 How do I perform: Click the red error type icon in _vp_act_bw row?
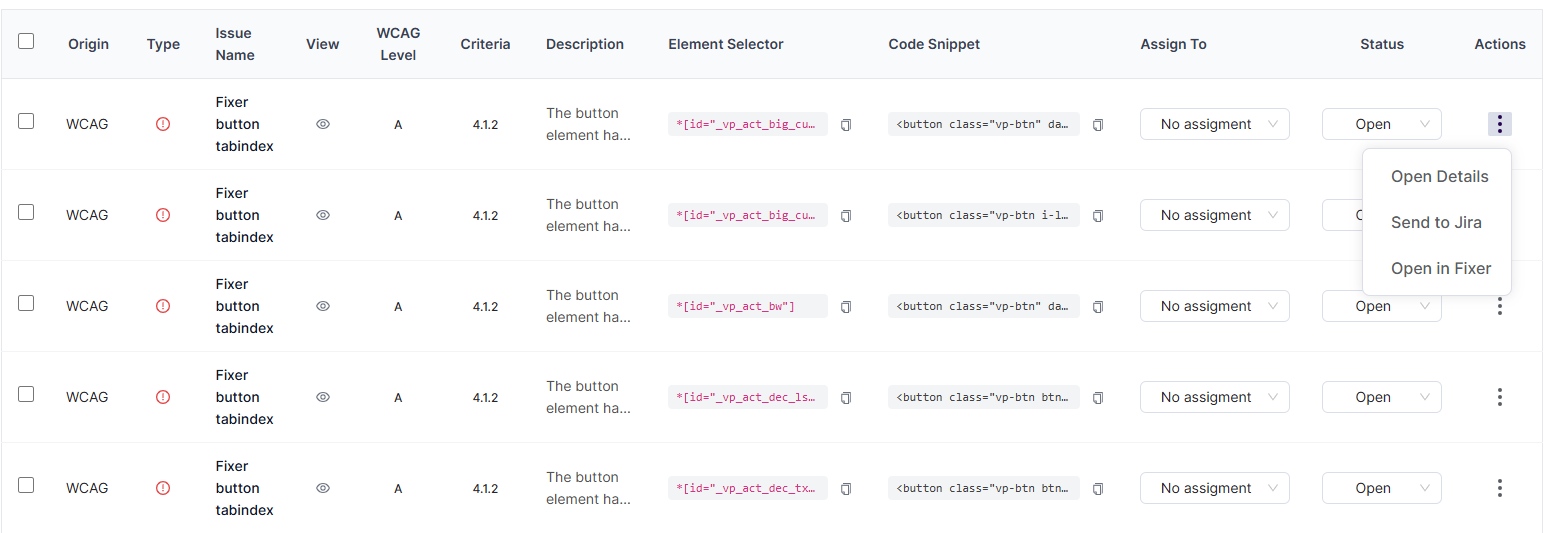(x=163, y=306)
